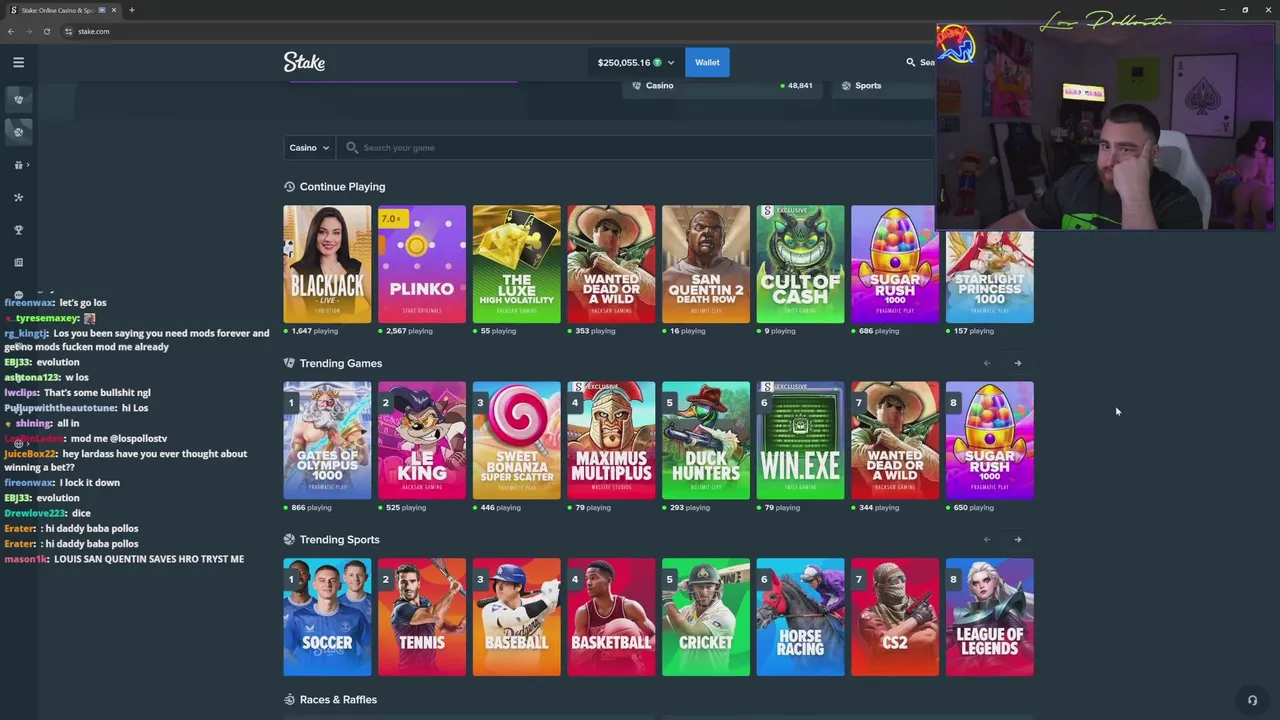The image size is (1280, 720).
Task: Open the Baseball sports tile
Action: coord(516,617)
